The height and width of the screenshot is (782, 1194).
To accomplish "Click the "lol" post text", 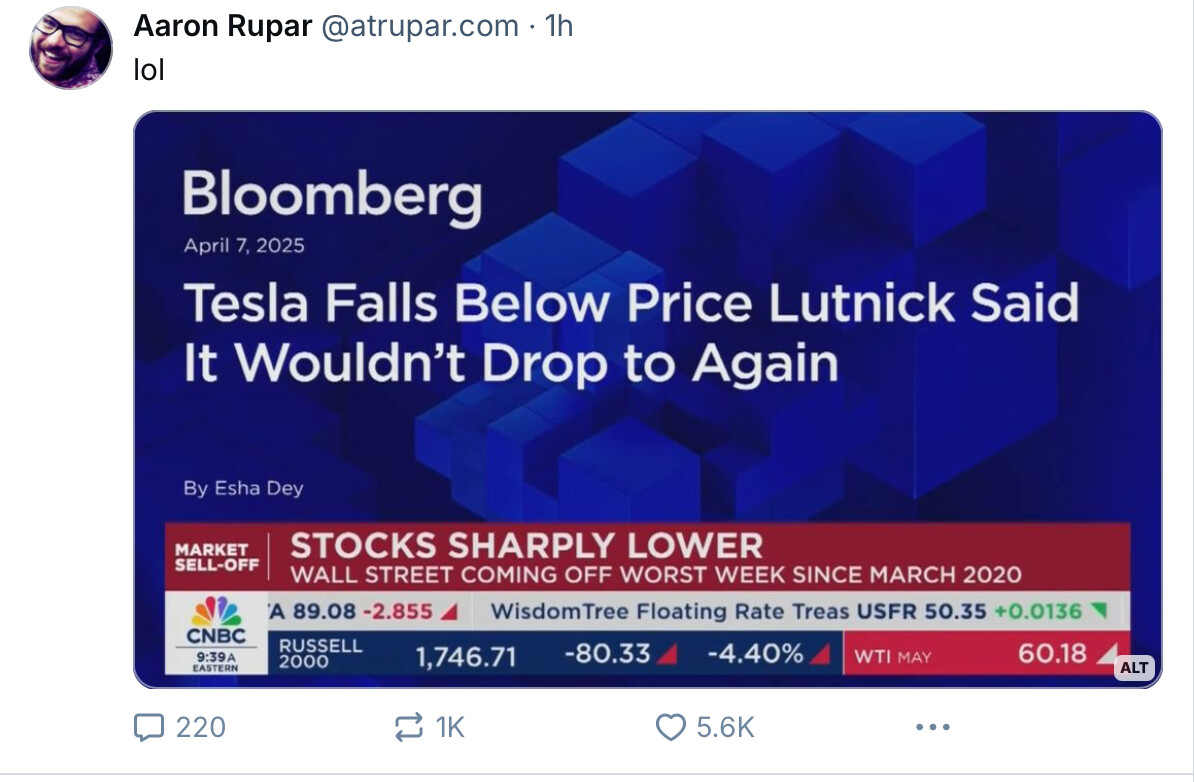I will pyautogui.click(x=148, y=70).
